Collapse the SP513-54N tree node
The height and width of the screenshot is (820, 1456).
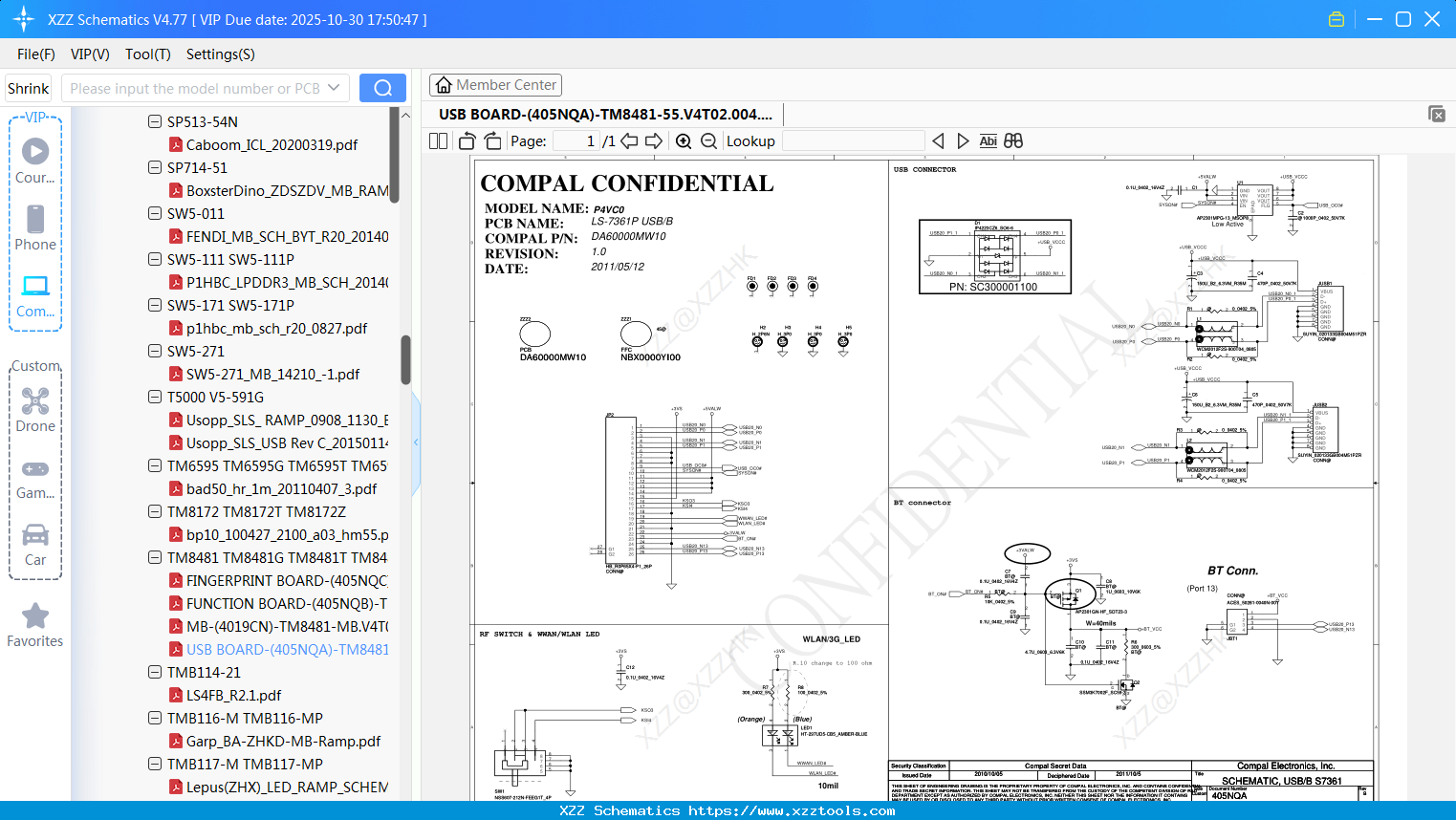click(155, 121)
